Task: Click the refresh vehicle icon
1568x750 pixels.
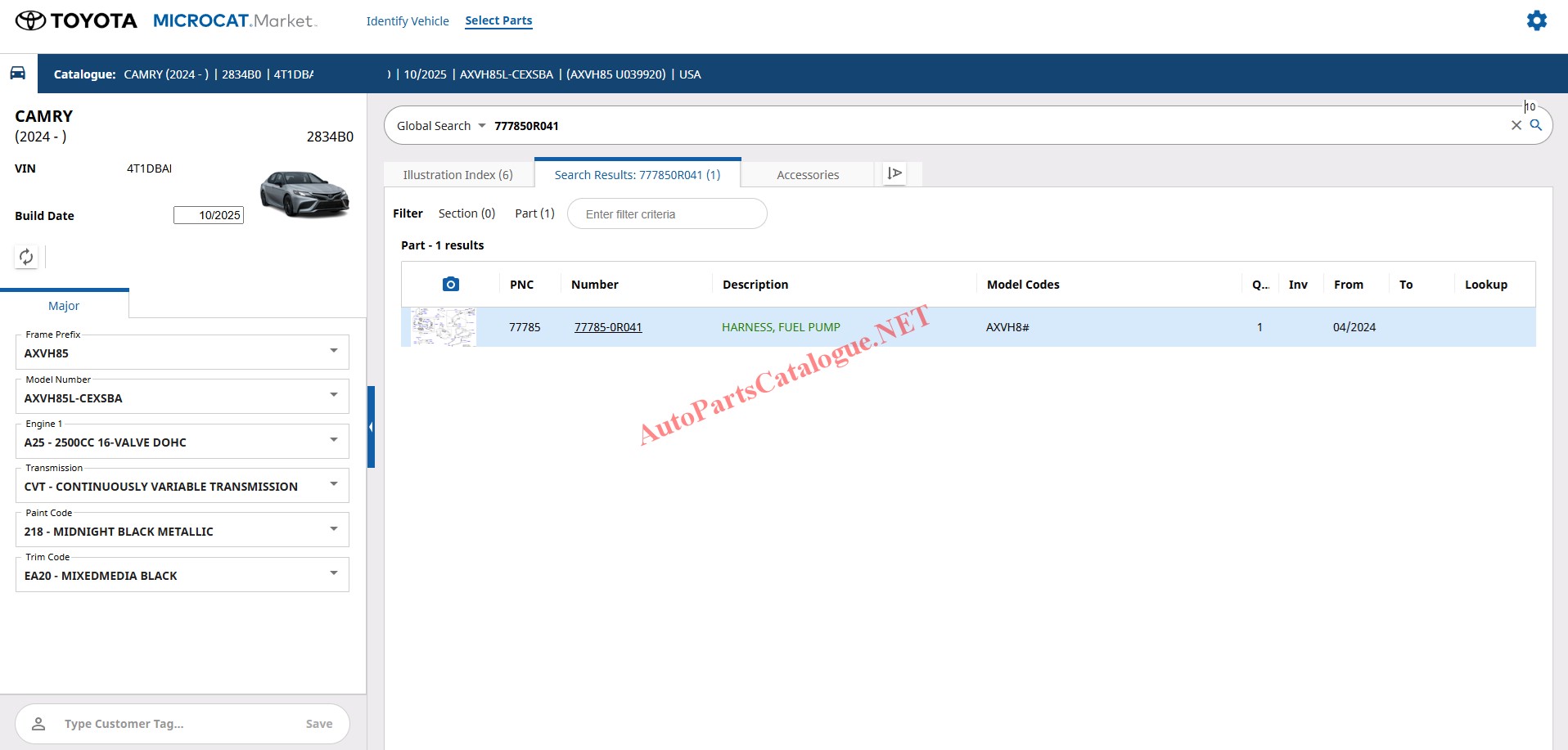Action: [26, 257]
